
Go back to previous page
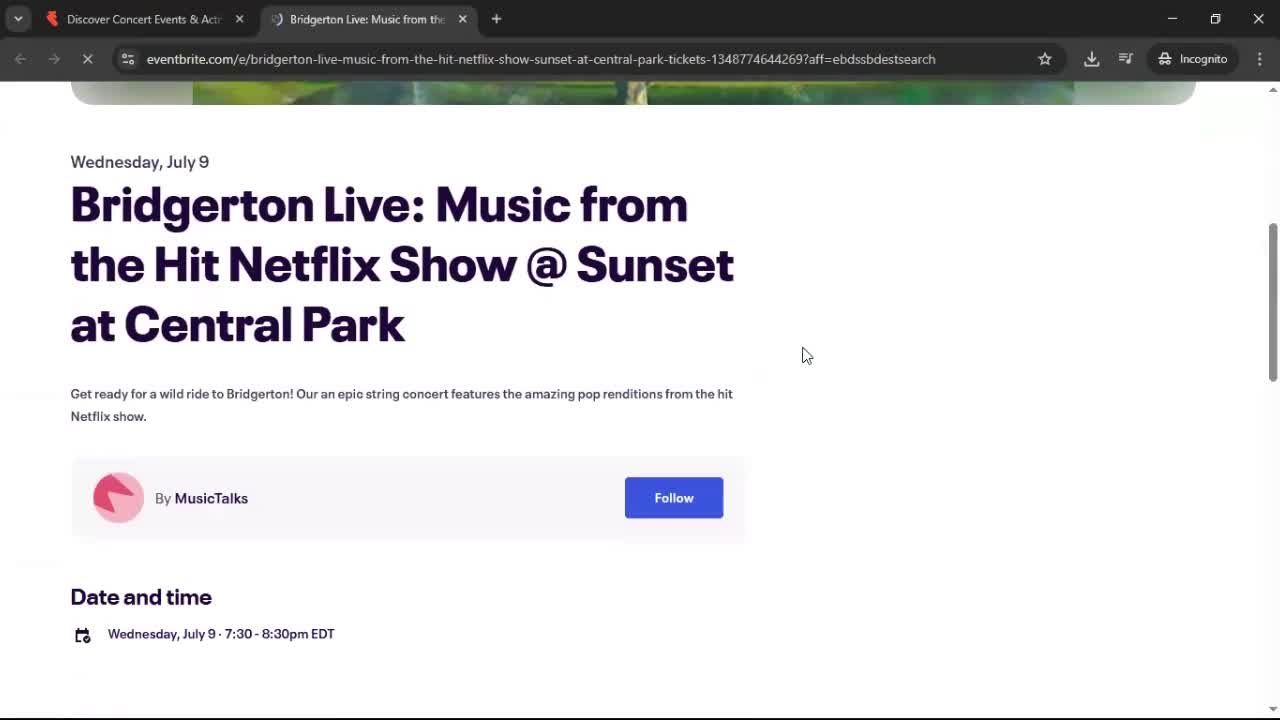point(20,59)
